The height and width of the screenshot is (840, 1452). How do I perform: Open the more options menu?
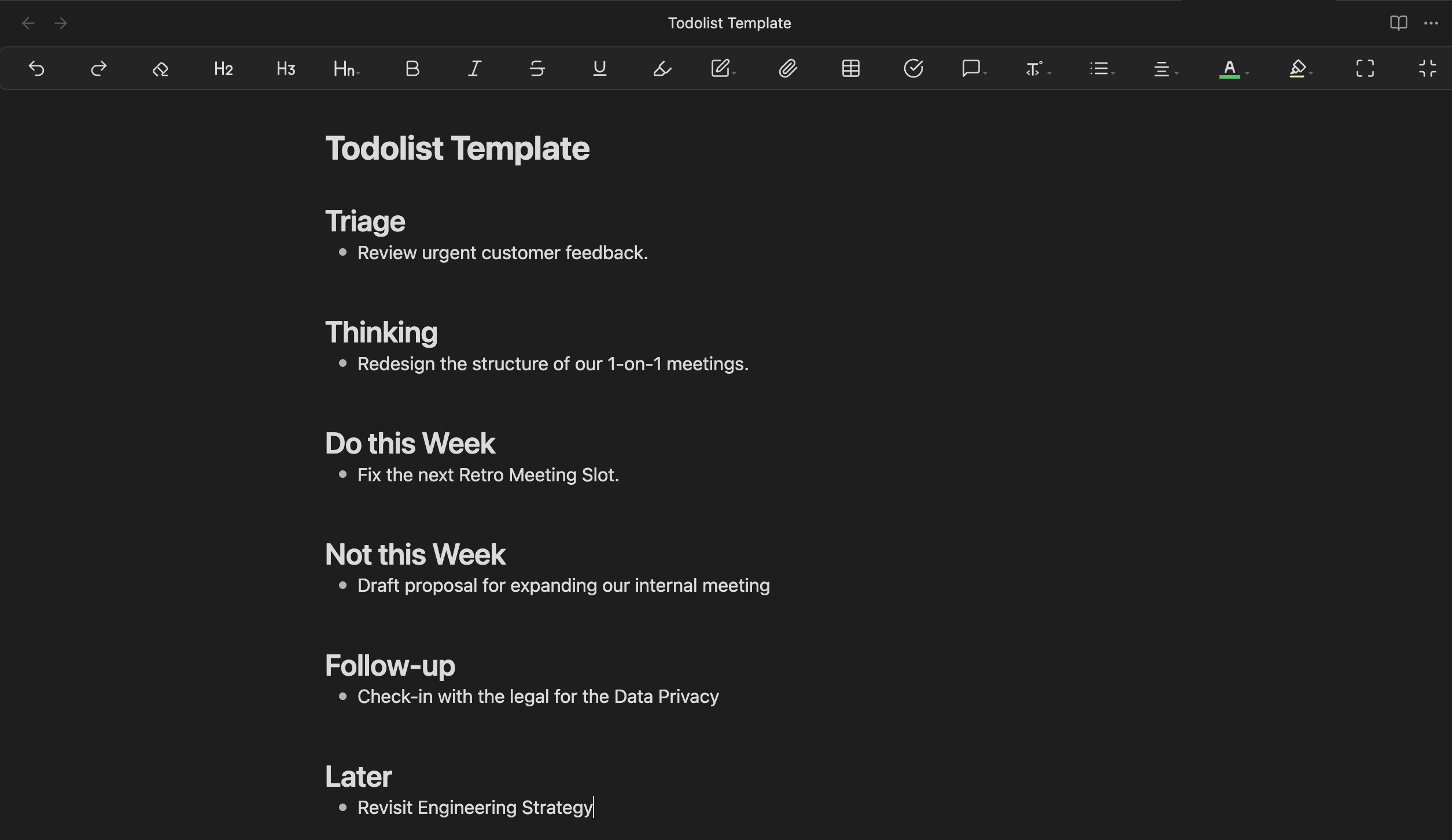(1431, 23)
